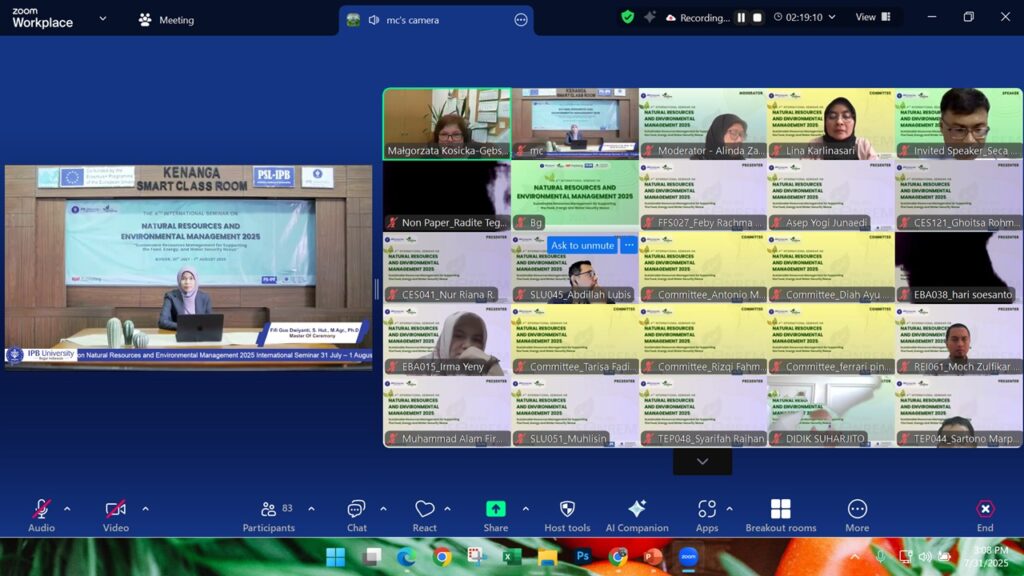Stop the recording
This screenshot has height=576, width=1024.
[757, 18]
